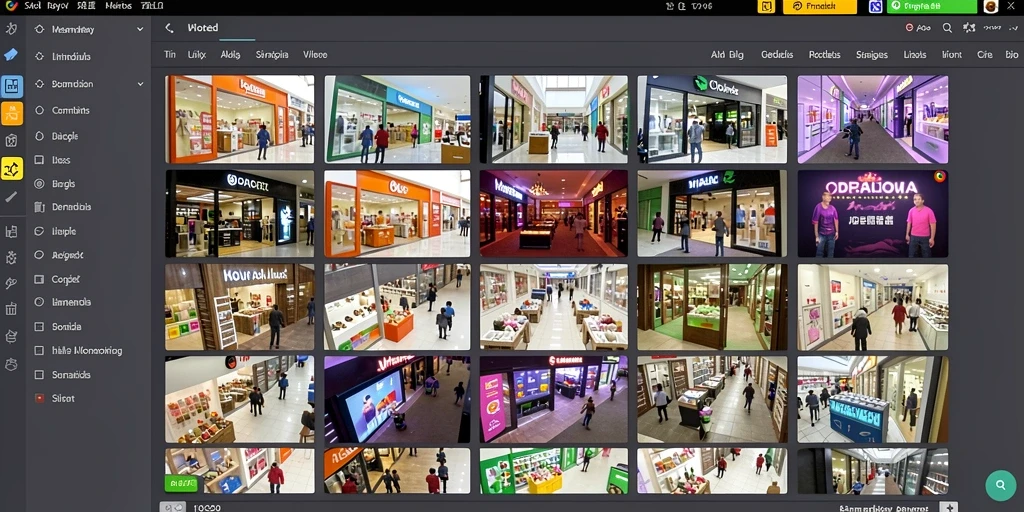The width and height of the screenshot is (1024, 512).
Task: Select the Limenols radio option
Action: coord(39,302)
